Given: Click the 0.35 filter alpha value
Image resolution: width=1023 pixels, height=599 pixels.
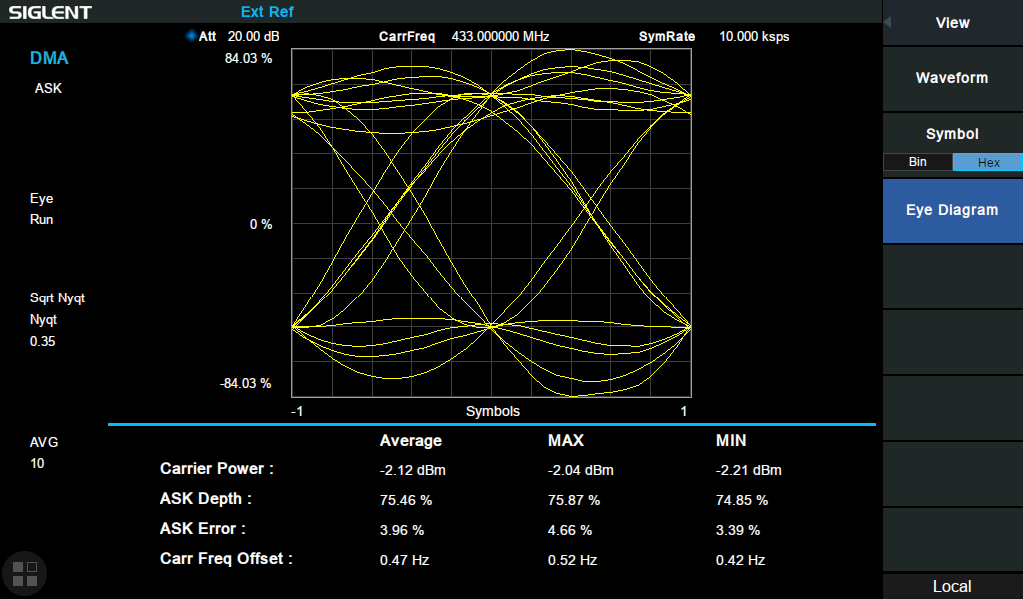Looking at the screenshot, I should click(x=42, y=341).
